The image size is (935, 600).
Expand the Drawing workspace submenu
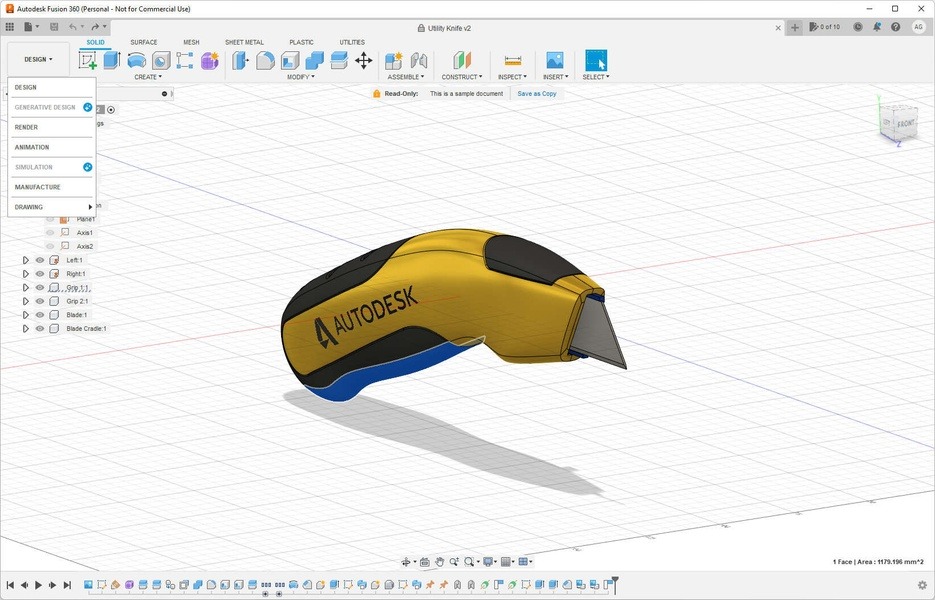(52, 206)
